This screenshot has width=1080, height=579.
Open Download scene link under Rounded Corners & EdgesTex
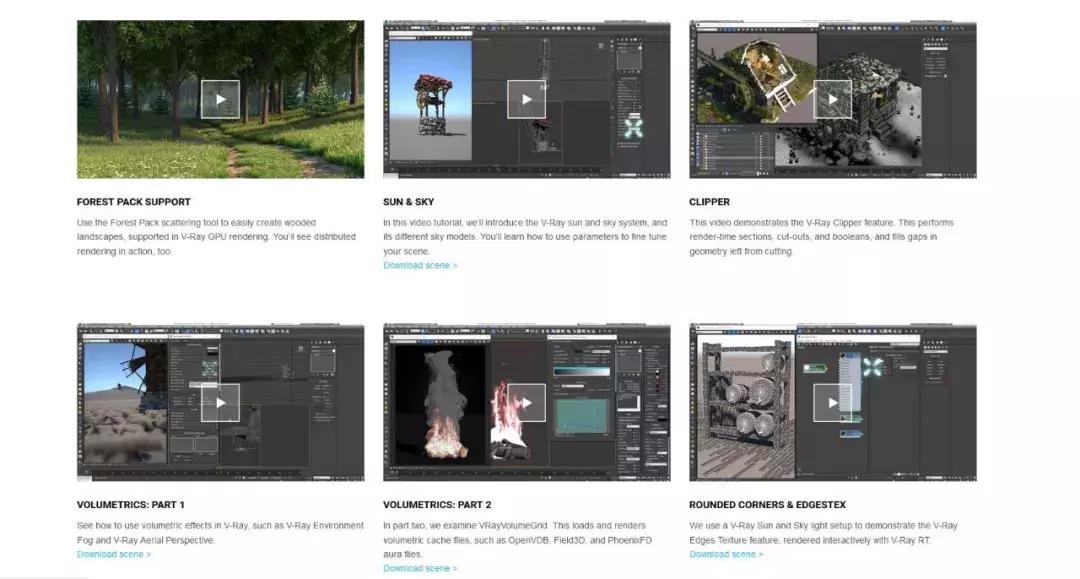click(726, 554)
